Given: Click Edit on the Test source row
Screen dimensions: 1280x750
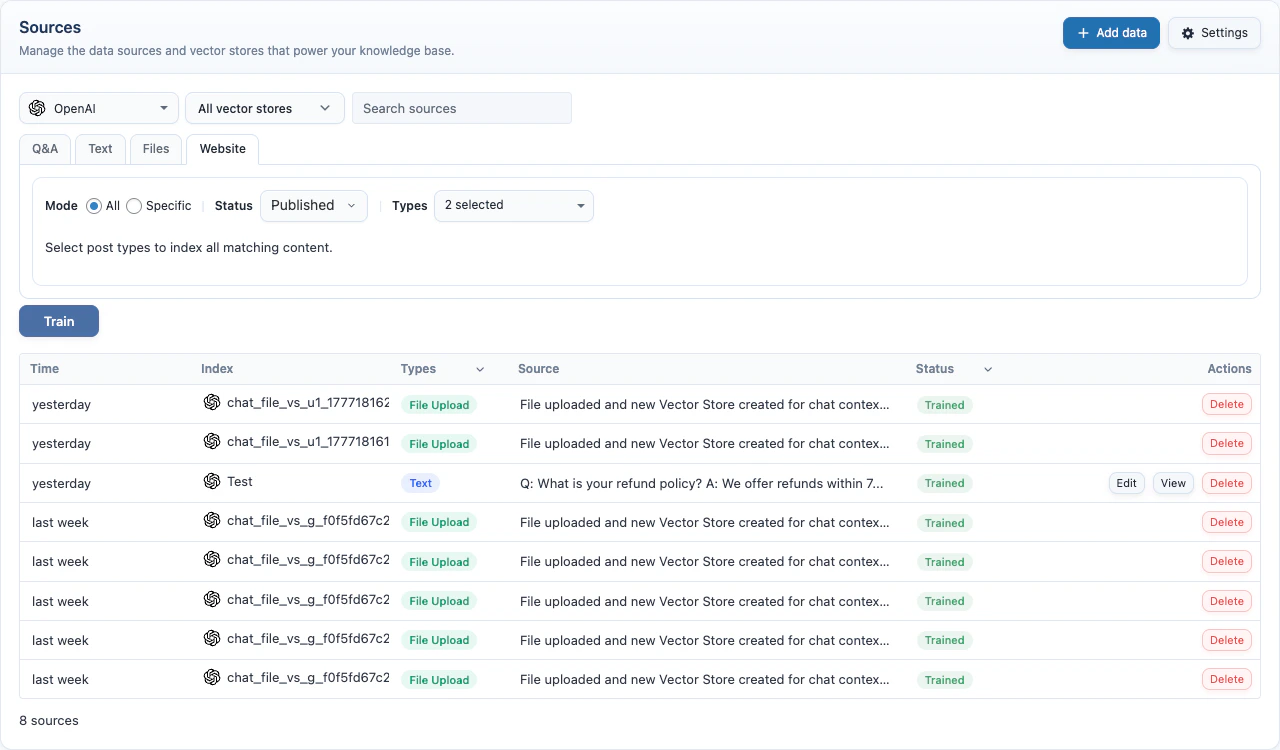Looking at the screenshot, I should point(1126,482).
